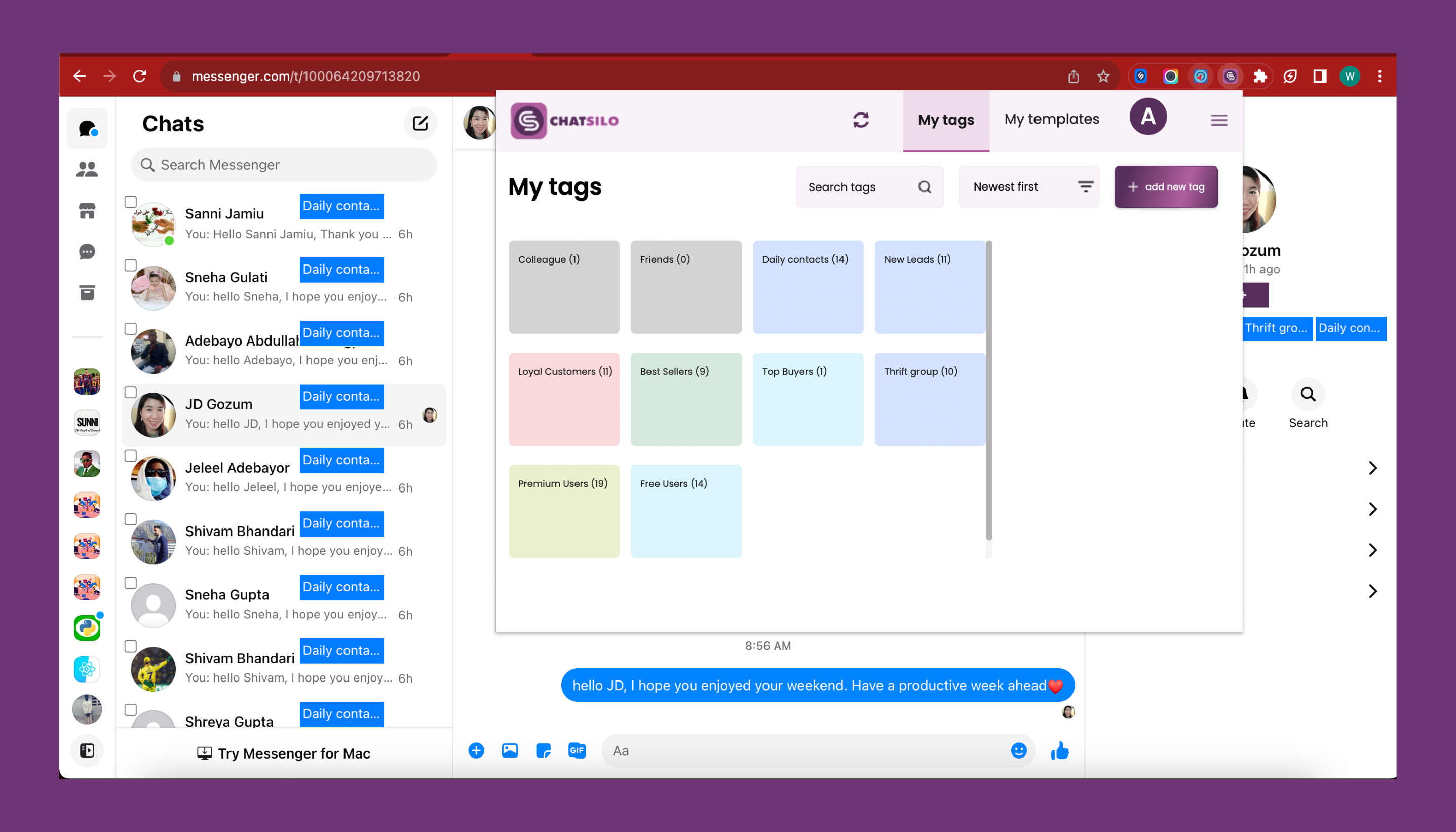1456x832 pixels.
Task: Select the pink Loyal Customers tag tile
Action: [564, 399]
